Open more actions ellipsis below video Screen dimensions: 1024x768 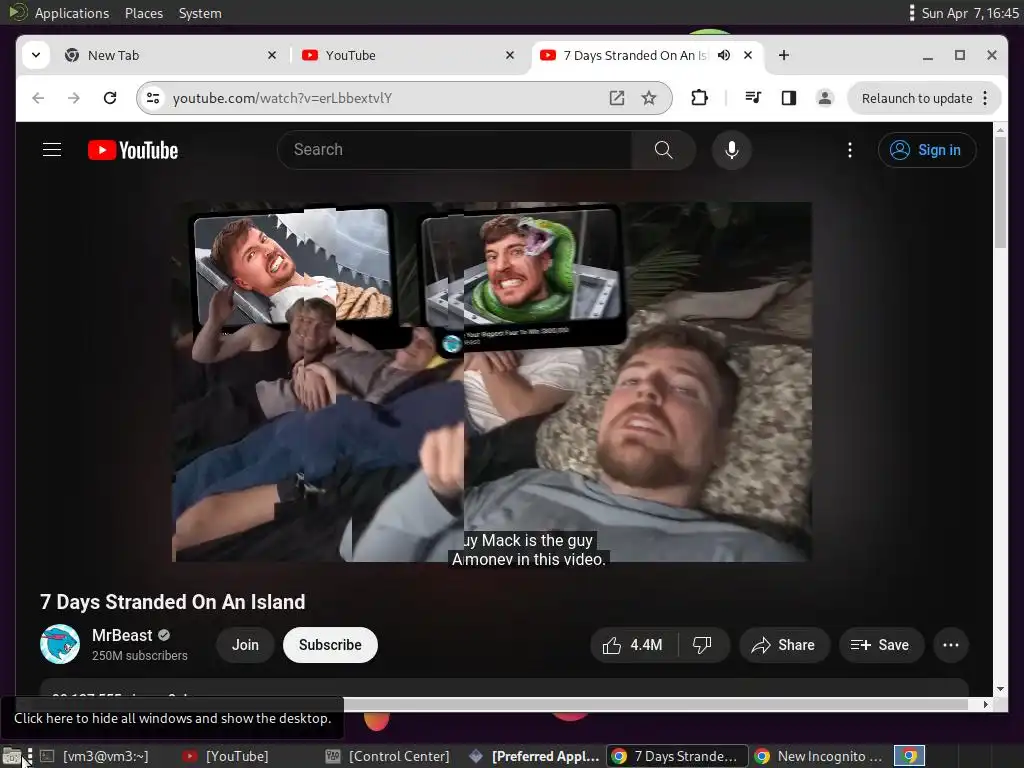950,645
